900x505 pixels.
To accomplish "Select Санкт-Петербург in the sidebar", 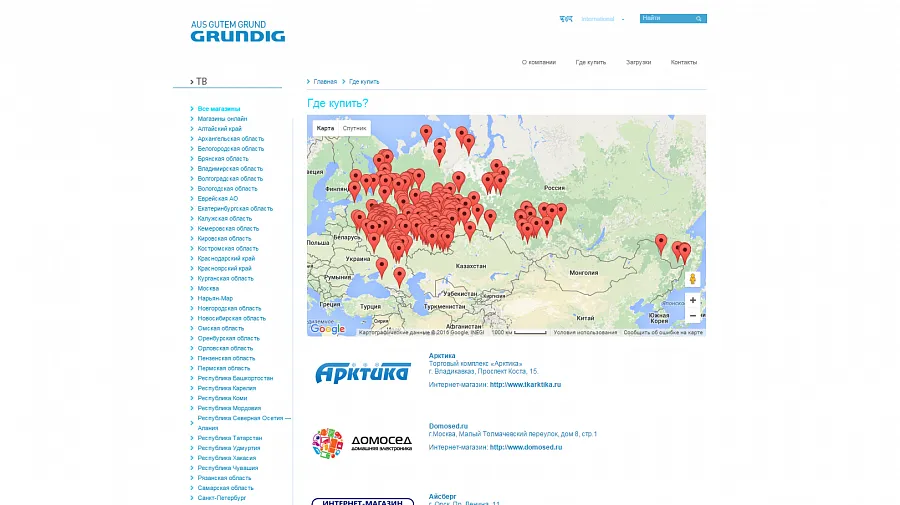I will (x=222, y=498).
